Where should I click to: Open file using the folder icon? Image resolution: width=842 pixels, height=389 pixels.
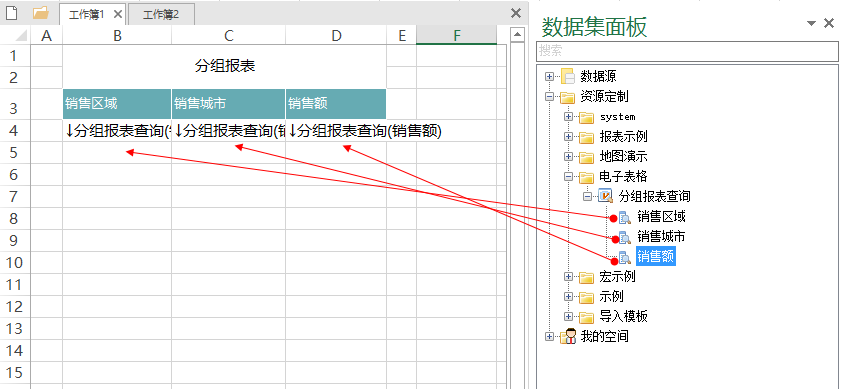40,13
